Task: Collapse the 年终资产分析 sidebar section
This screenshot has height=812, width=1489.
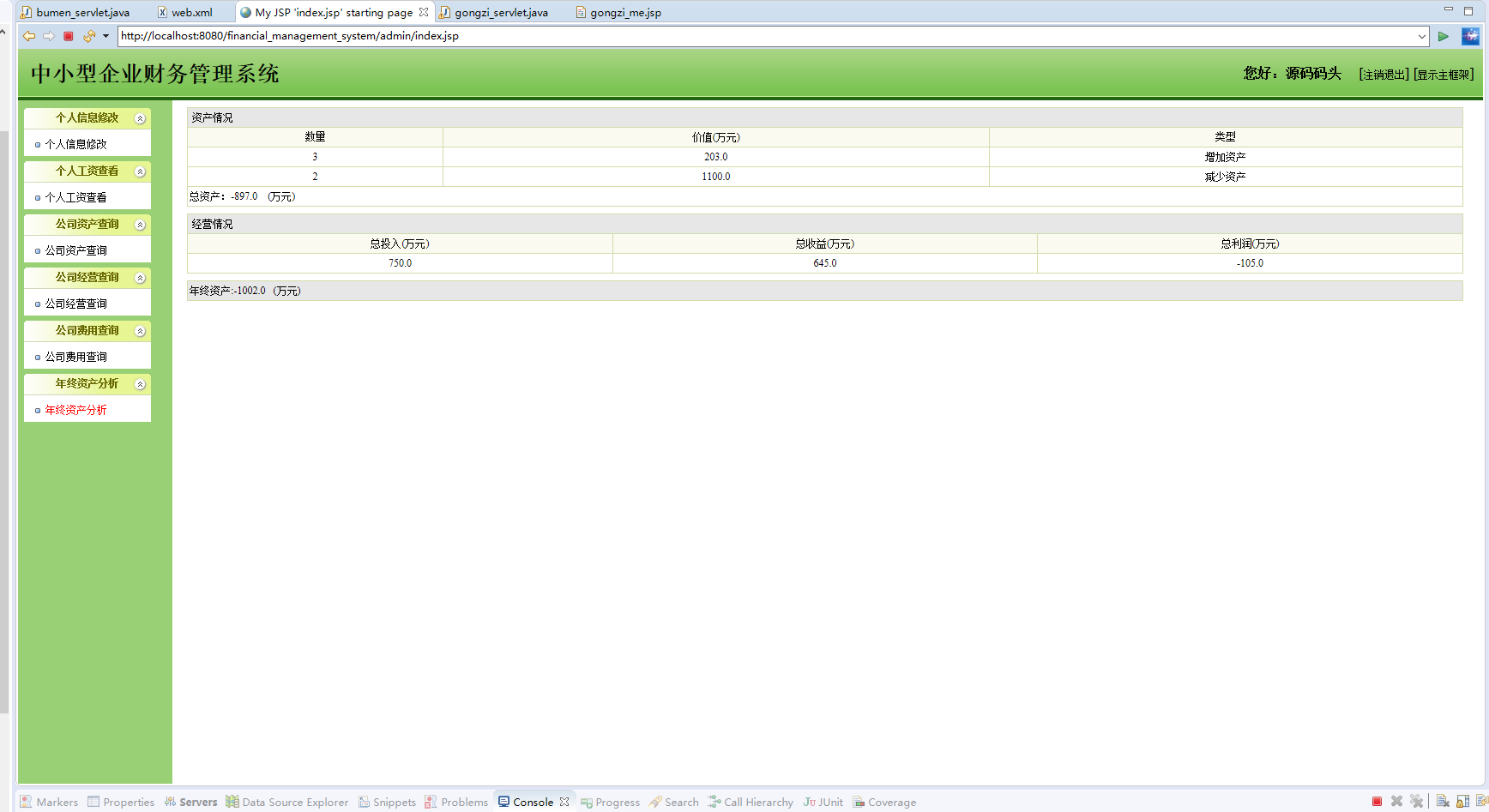Action: (141, 384)
